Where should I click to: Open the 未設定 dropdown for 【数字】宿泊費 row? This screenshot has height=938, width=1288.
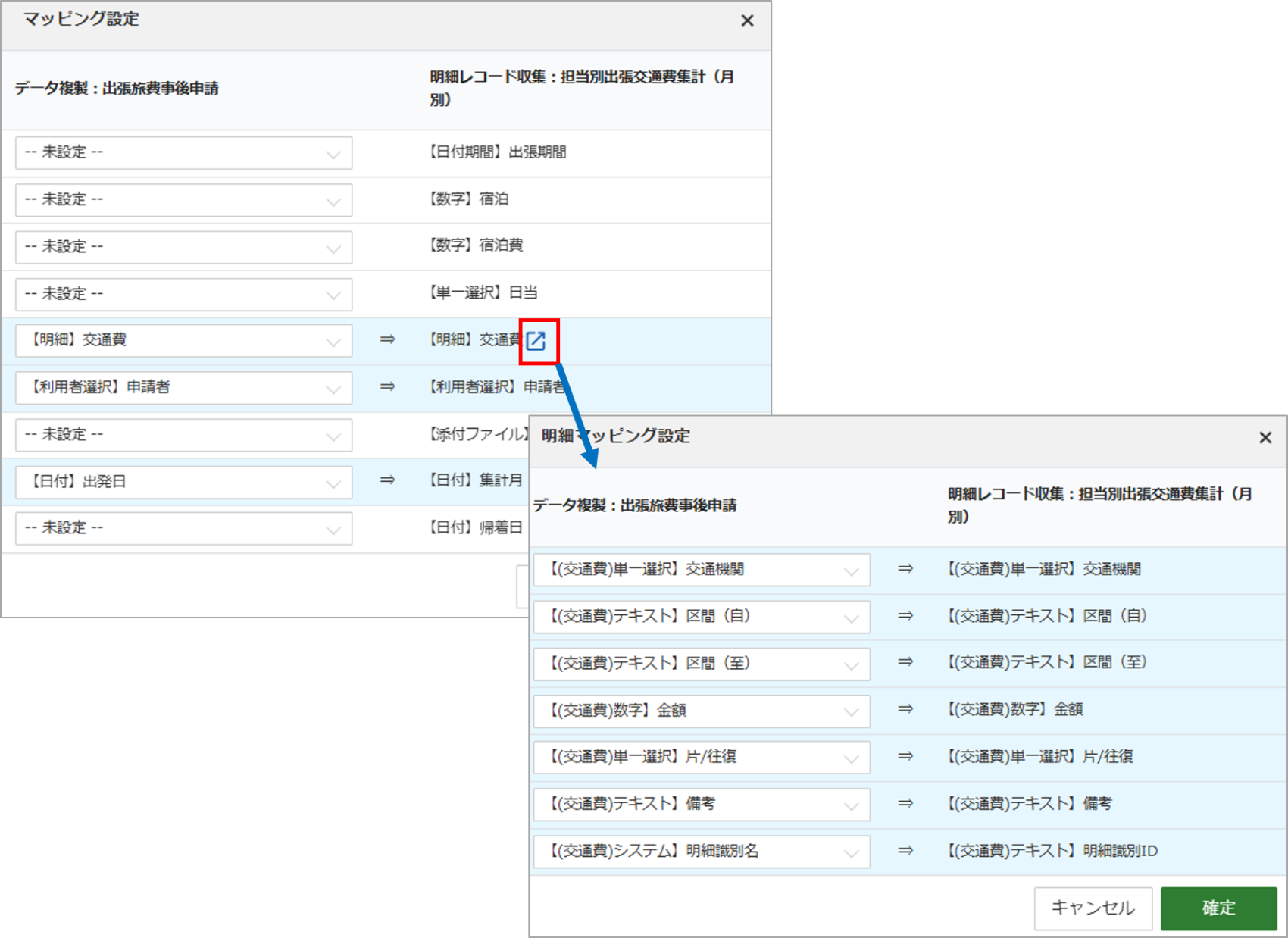[183, 247]
